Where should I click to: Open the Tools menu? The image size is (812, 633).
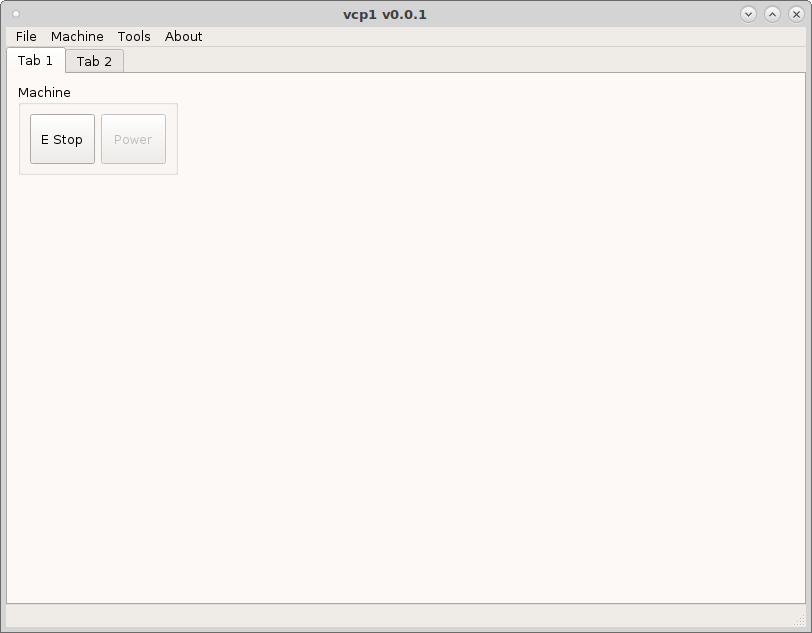point(134,36)
